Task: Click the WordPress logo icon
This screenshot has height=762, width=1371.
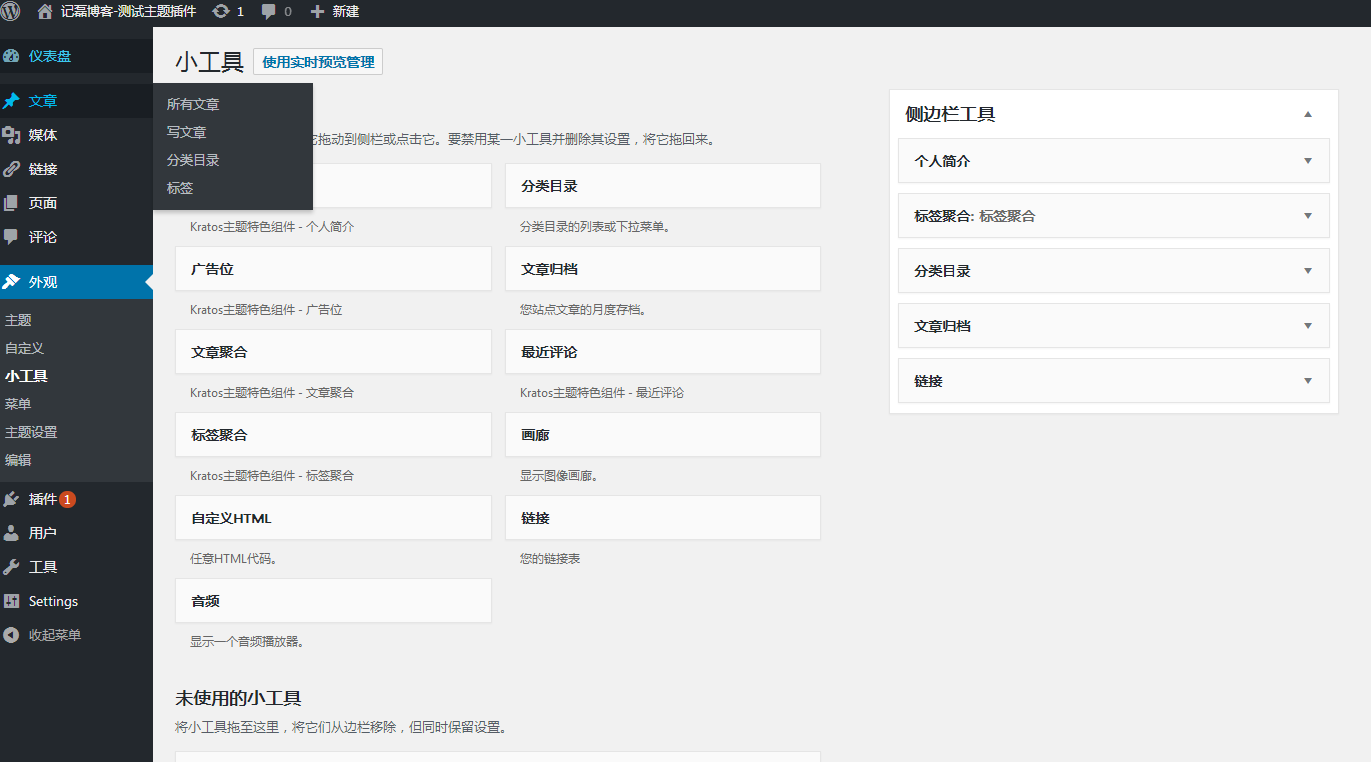Action: coord(11,11)
